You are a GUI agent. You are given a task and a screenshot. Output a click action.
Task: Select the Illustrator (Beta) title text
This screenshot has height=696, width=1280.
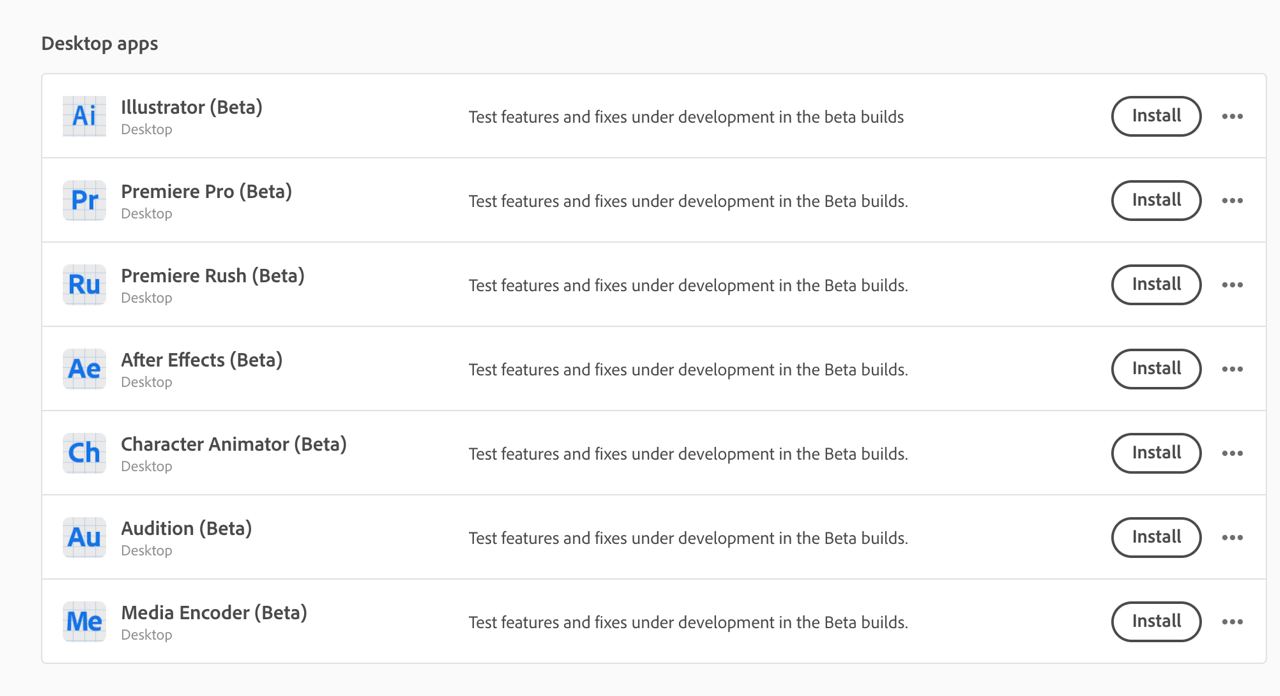(191, 107)
